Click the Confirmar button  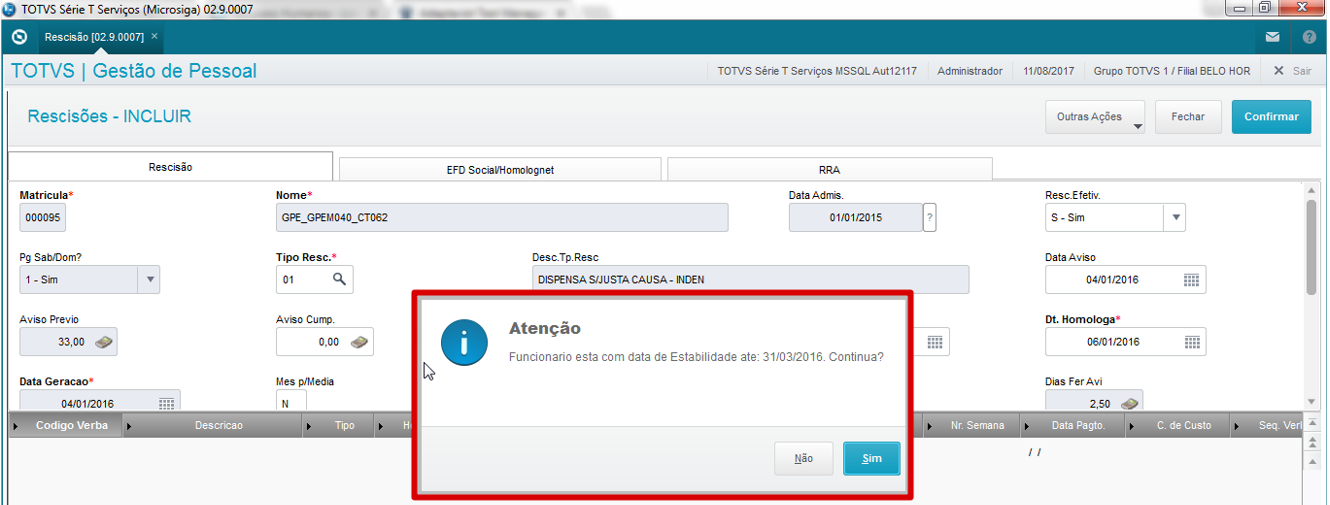click(x=1271, y=117)
